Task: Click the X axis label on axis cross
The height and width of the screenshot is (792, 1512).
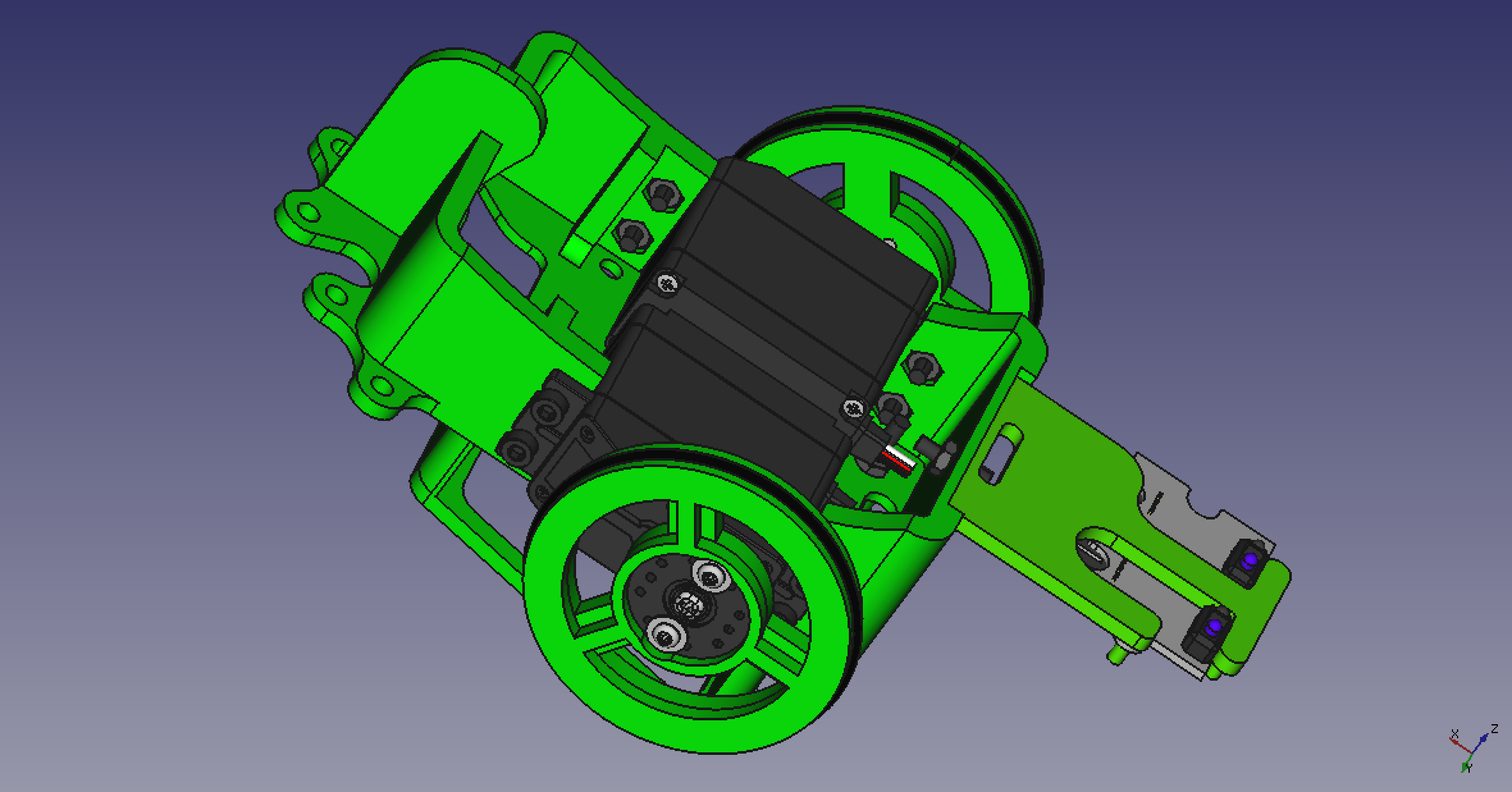Action: tap(1454, 733)
